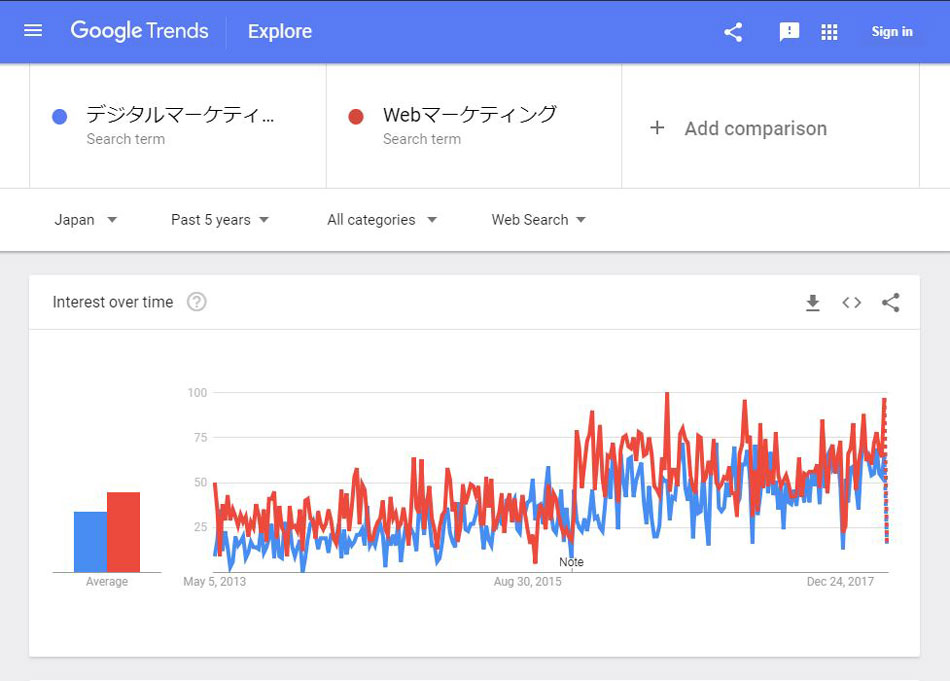Go to Google Trends home logo
950x681 pixels.
coord(139,31)
